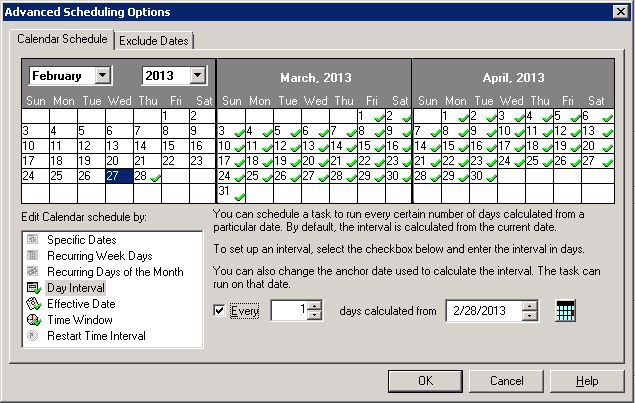Click February 27 in the calendar
Screen dimensions: 635x403
point(118,175)
